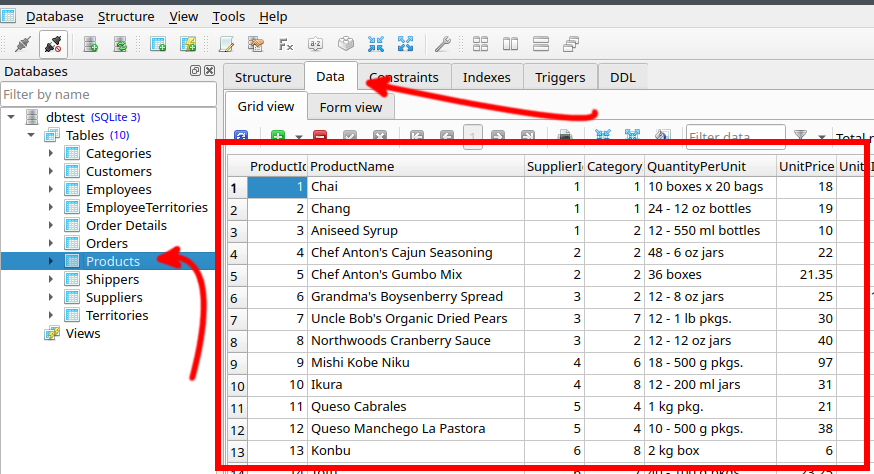Click the Add database toolbar icon
Image resolution: width=874 pixels, height=474 pixels.
click(90, 44)
